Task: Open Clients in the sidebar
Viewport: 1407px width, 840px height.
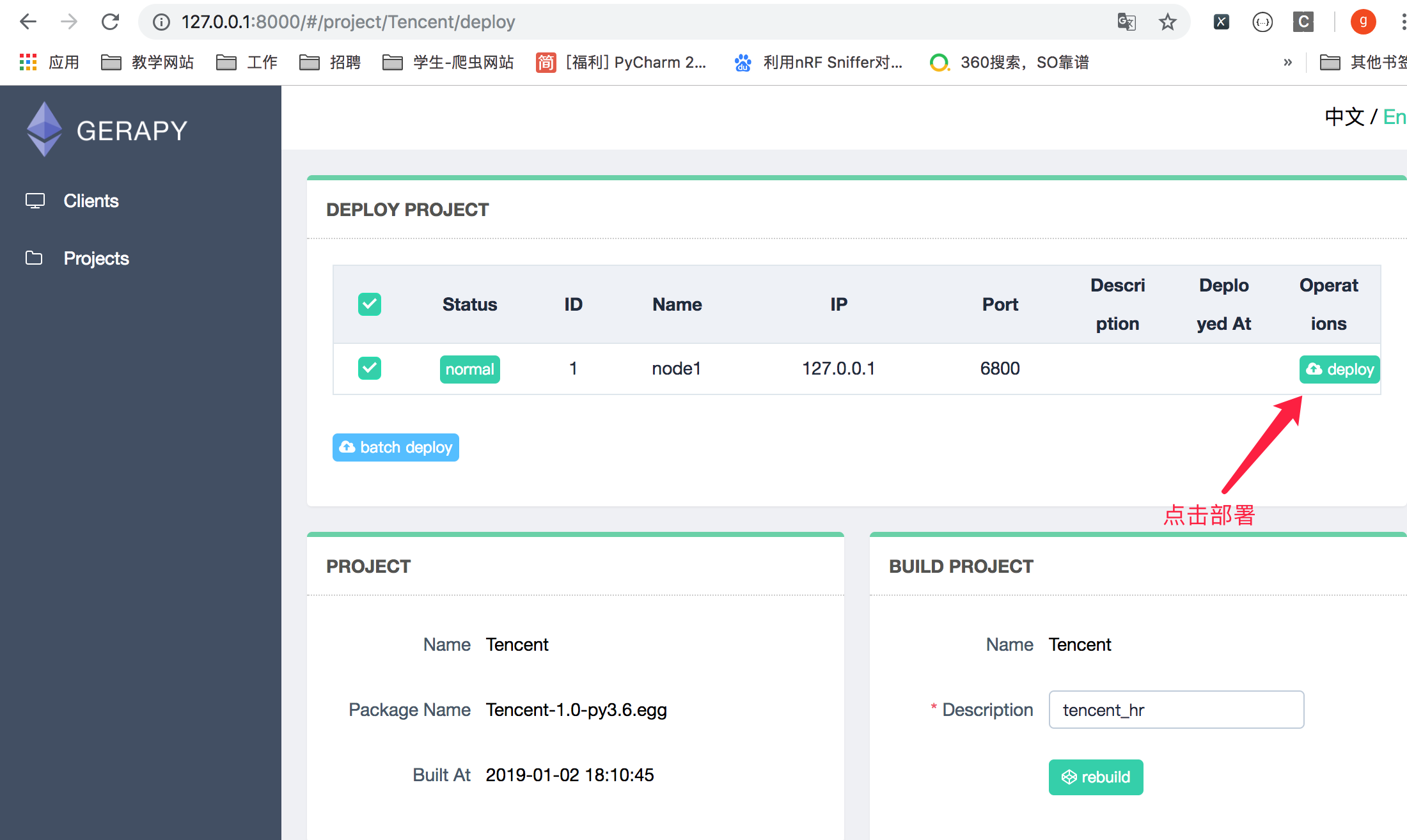Action: tap(91, 201)
